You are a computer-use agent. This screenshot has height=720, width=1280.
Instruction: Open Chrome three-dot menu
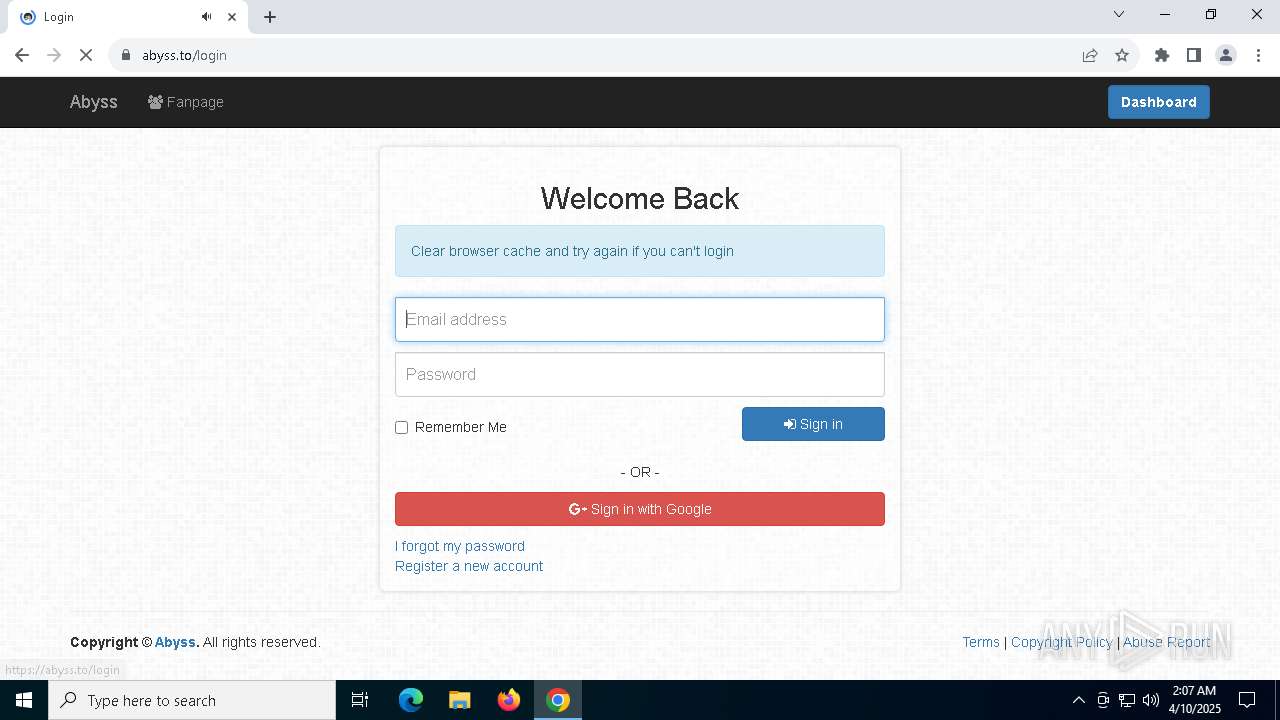tap(1258, 55)
